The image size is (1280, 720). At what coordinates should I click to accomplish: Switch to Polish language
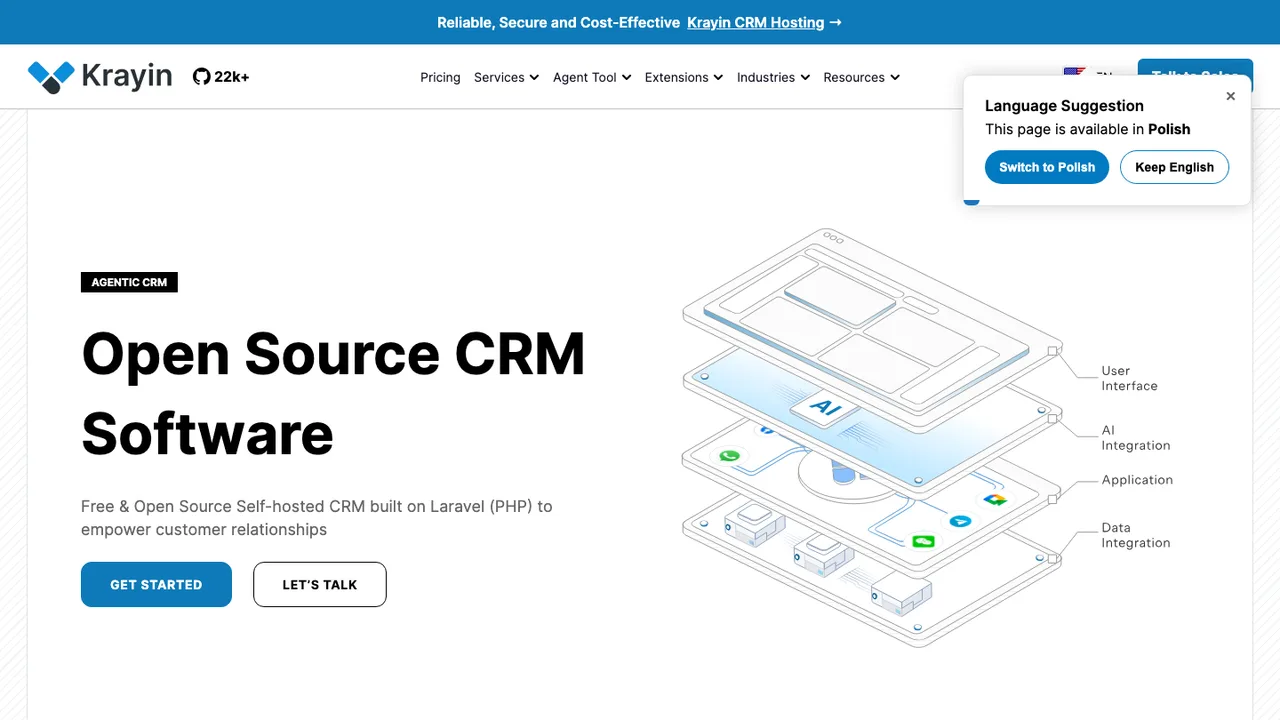1047,167
